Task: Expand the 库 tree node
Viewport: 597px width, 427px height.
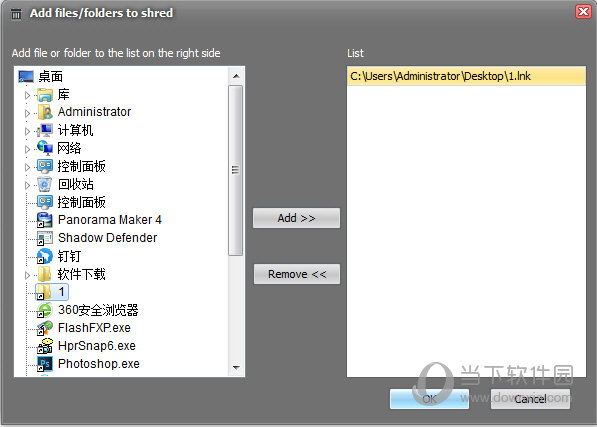Action: (x=27, y=95)
